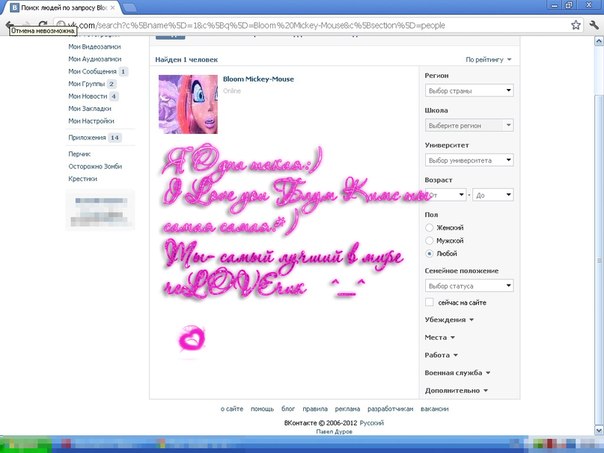The width and height of the screenshot is (604, 453).
Task: Open the Bloom Mickey-Mouse profile name link
Action: point(258,79)
